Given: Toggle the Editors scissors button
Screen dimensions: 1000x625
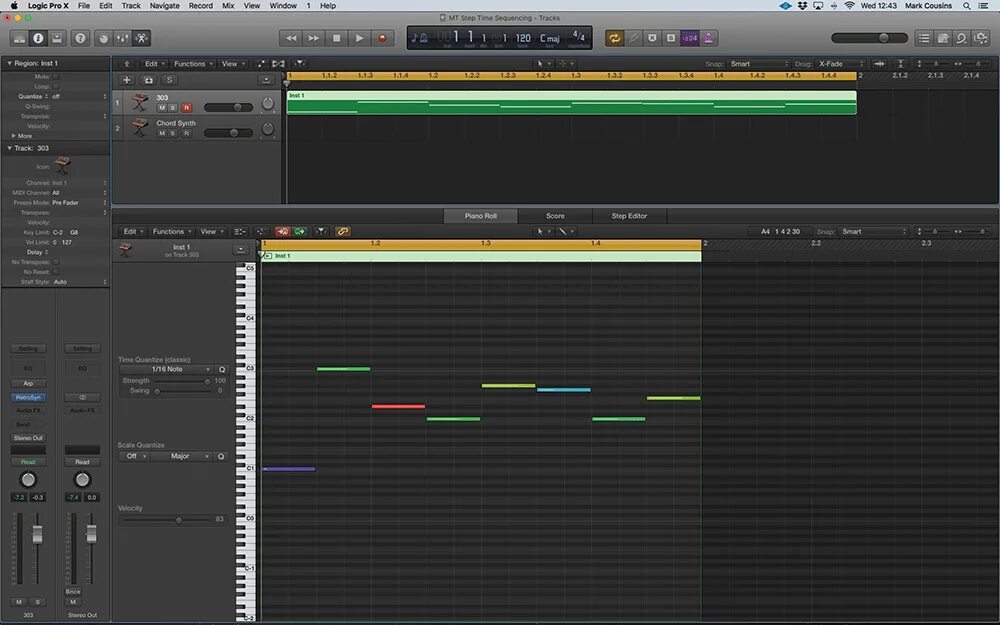Looking at the screenshot, I should (142, 38).
